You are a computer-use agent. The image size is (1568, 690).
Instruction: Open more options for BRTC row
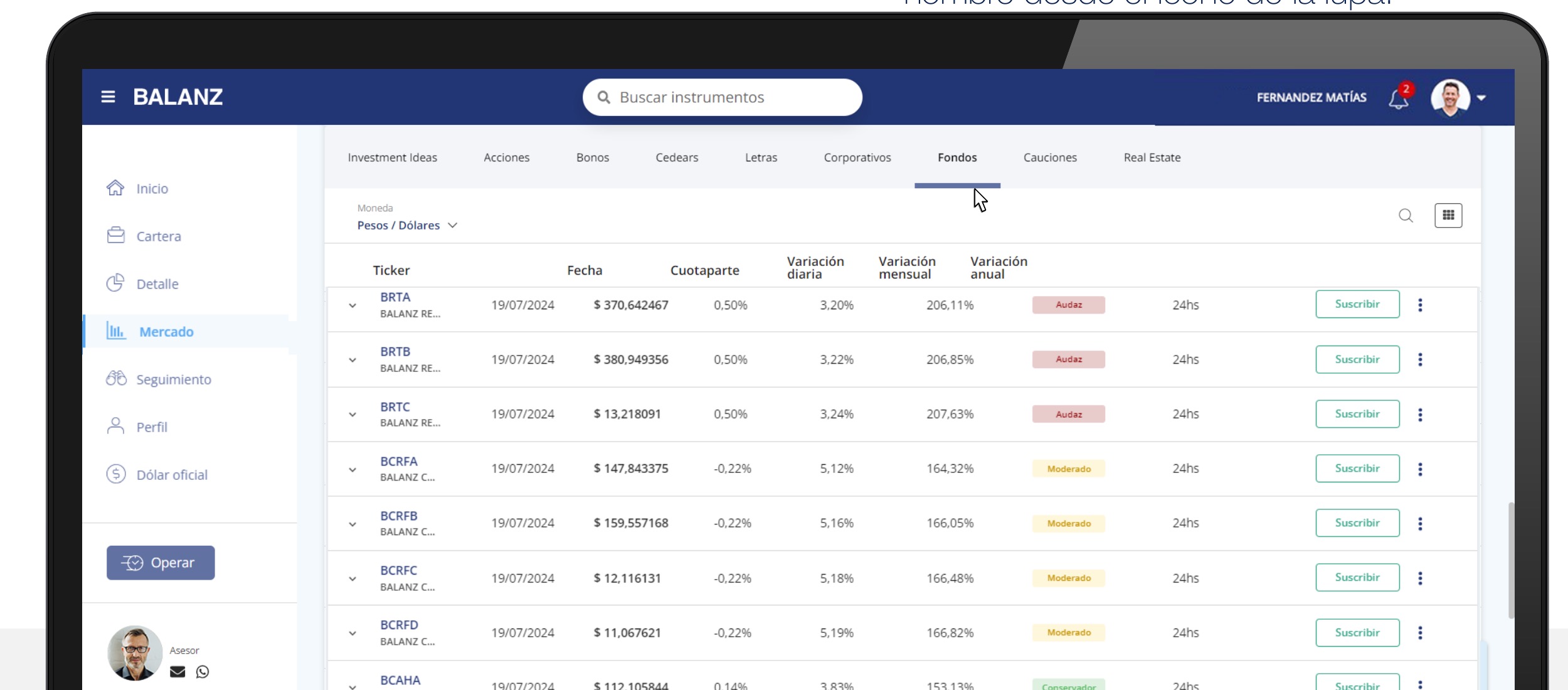(x=1420, y=415)
